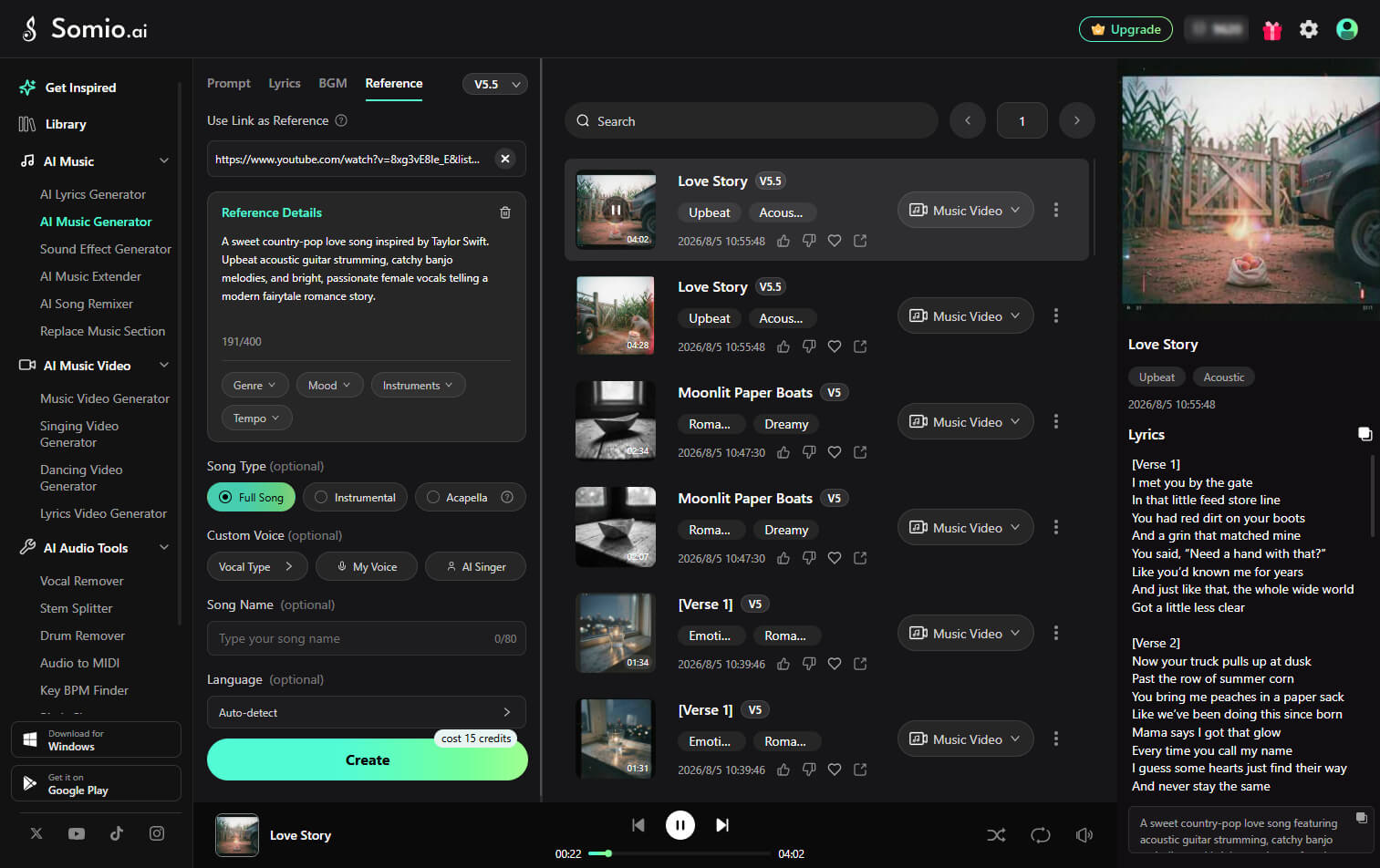
Task: Open the Instruments dropdown
Action: [x=418, y=385]
